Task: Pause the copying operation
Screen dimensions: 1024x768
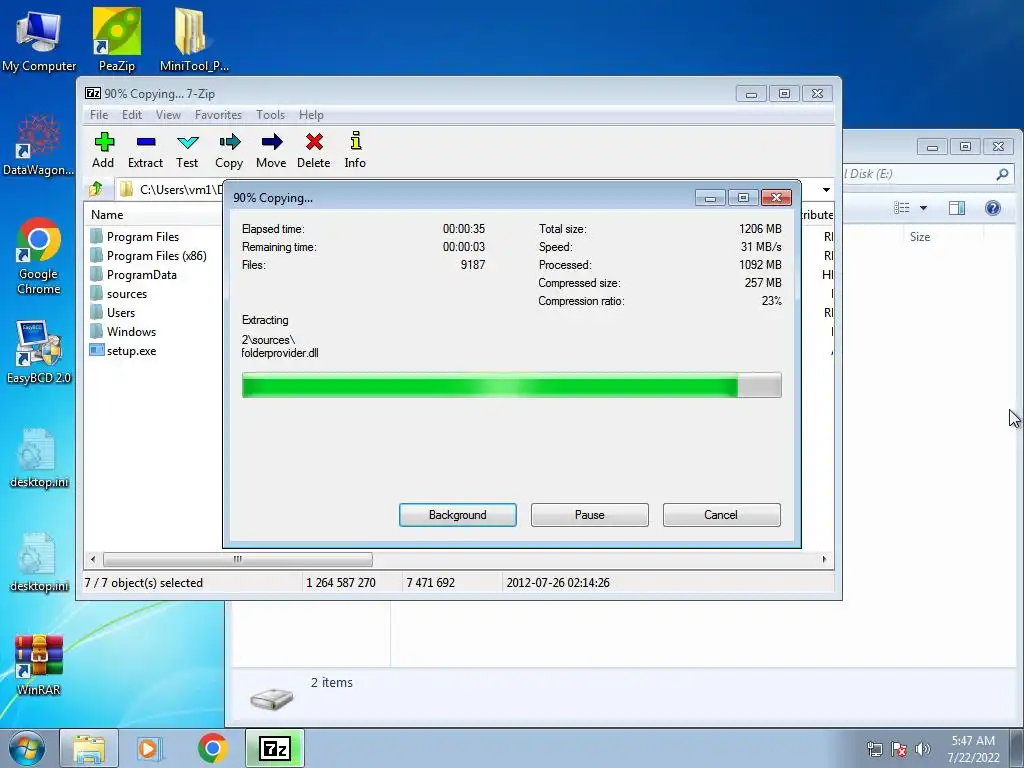Action: pos(590,515)
